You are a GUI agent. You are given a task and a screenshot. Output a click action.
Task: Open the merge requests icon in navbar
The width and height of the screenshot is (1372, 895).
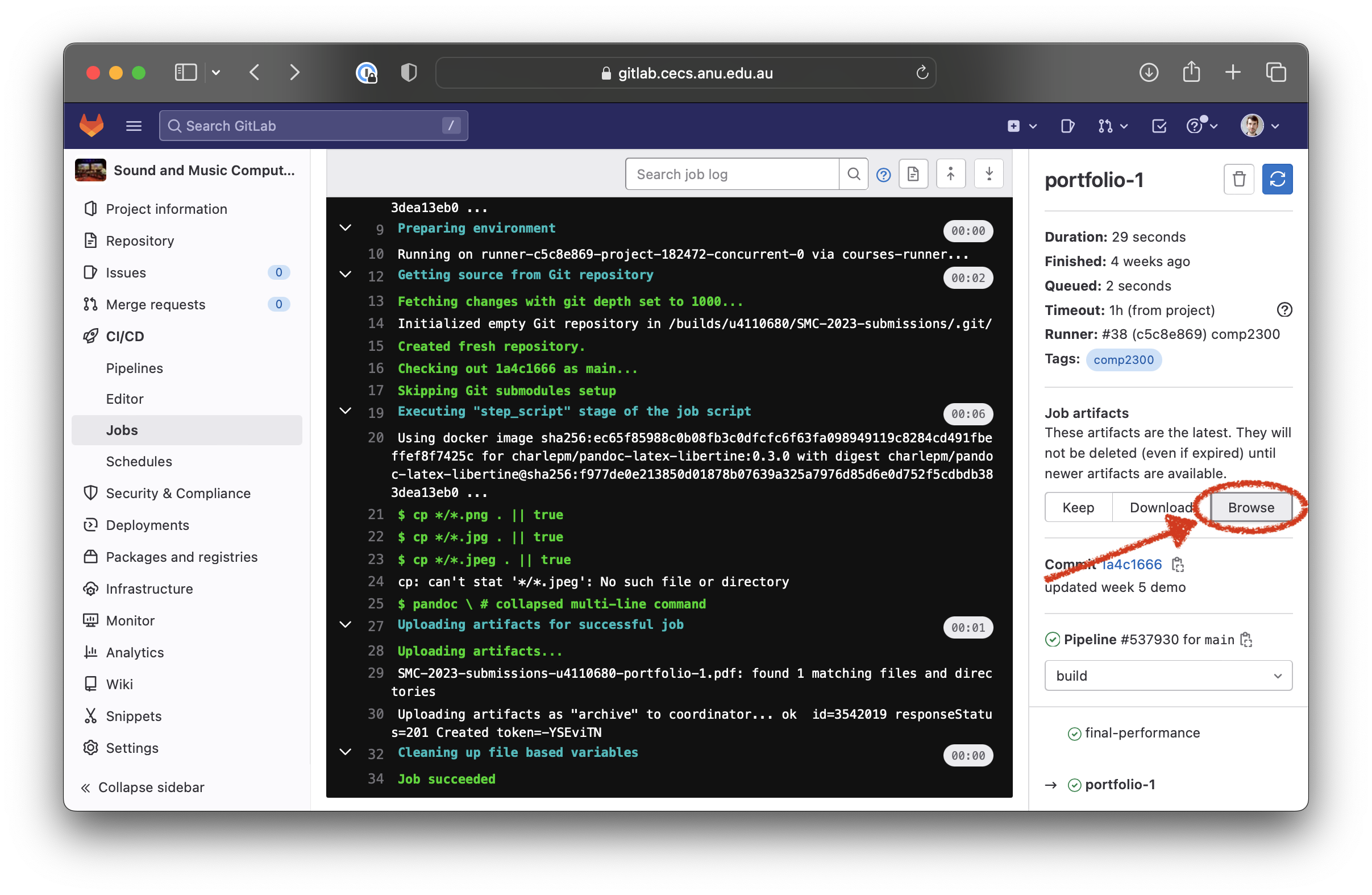click(1105, 126)
